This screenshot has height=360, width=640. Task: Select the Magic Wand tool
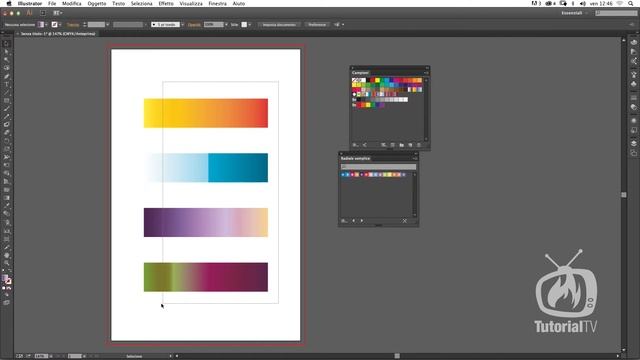(x=7, y=60)
